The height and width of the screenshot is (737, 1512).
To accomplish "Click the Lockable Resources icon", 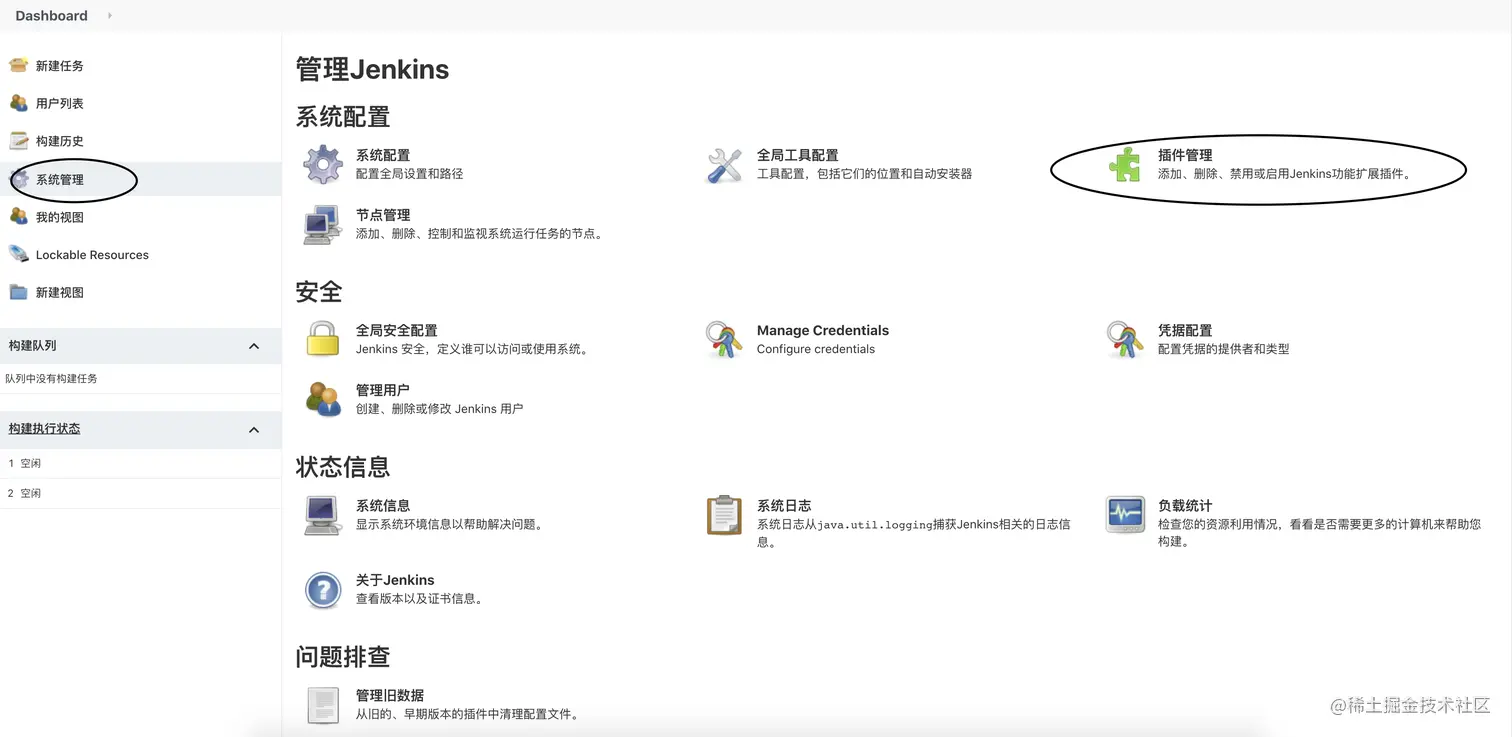I will (18, 255).
